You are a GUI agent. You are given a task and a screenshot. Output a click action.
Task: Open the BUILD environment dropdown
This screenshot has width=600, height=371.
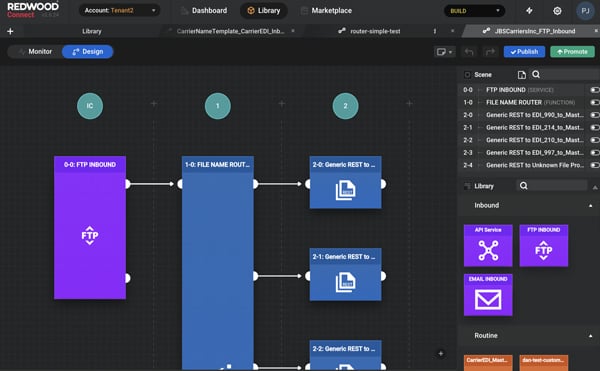[474, 11]
